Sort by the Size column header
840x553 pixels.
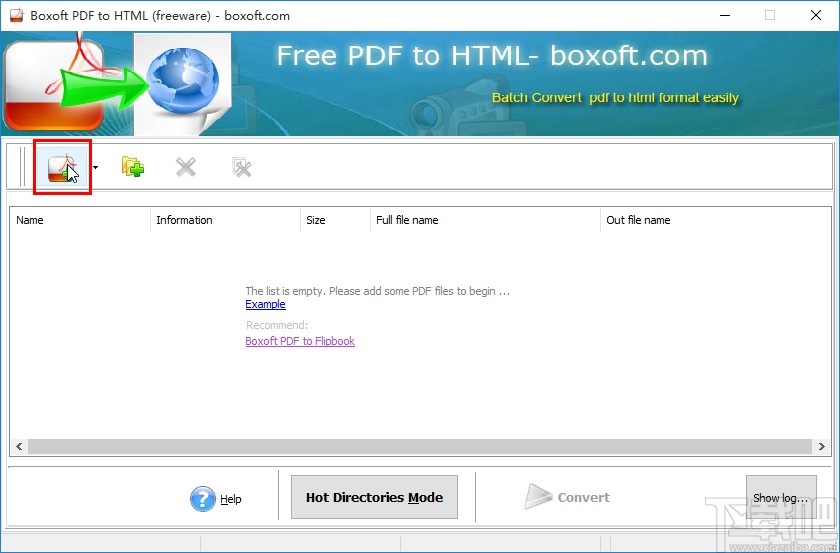click(x=335, y=220)
